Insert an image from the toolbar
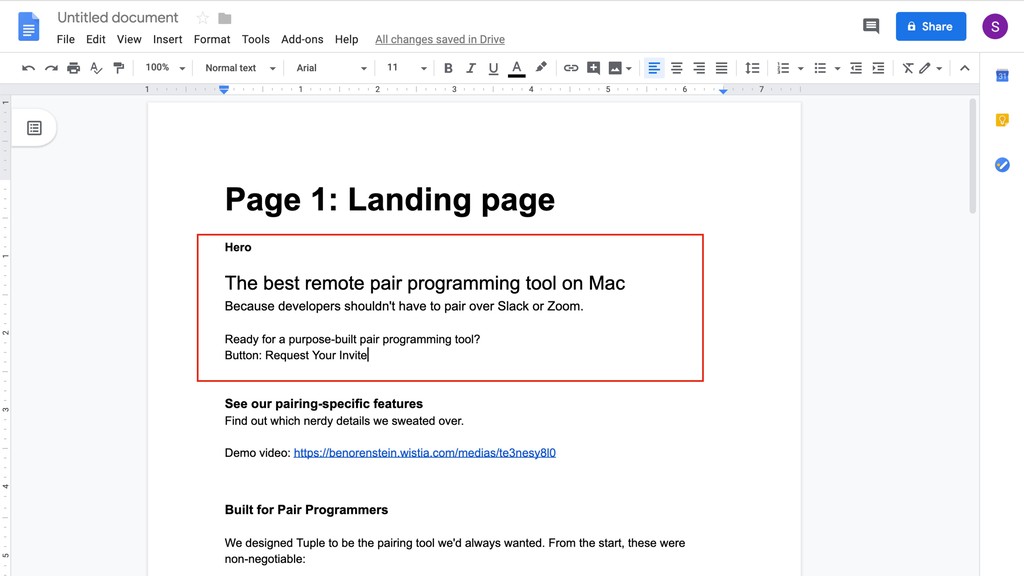Screen dimensions: 1024x576 click(615, 68)
